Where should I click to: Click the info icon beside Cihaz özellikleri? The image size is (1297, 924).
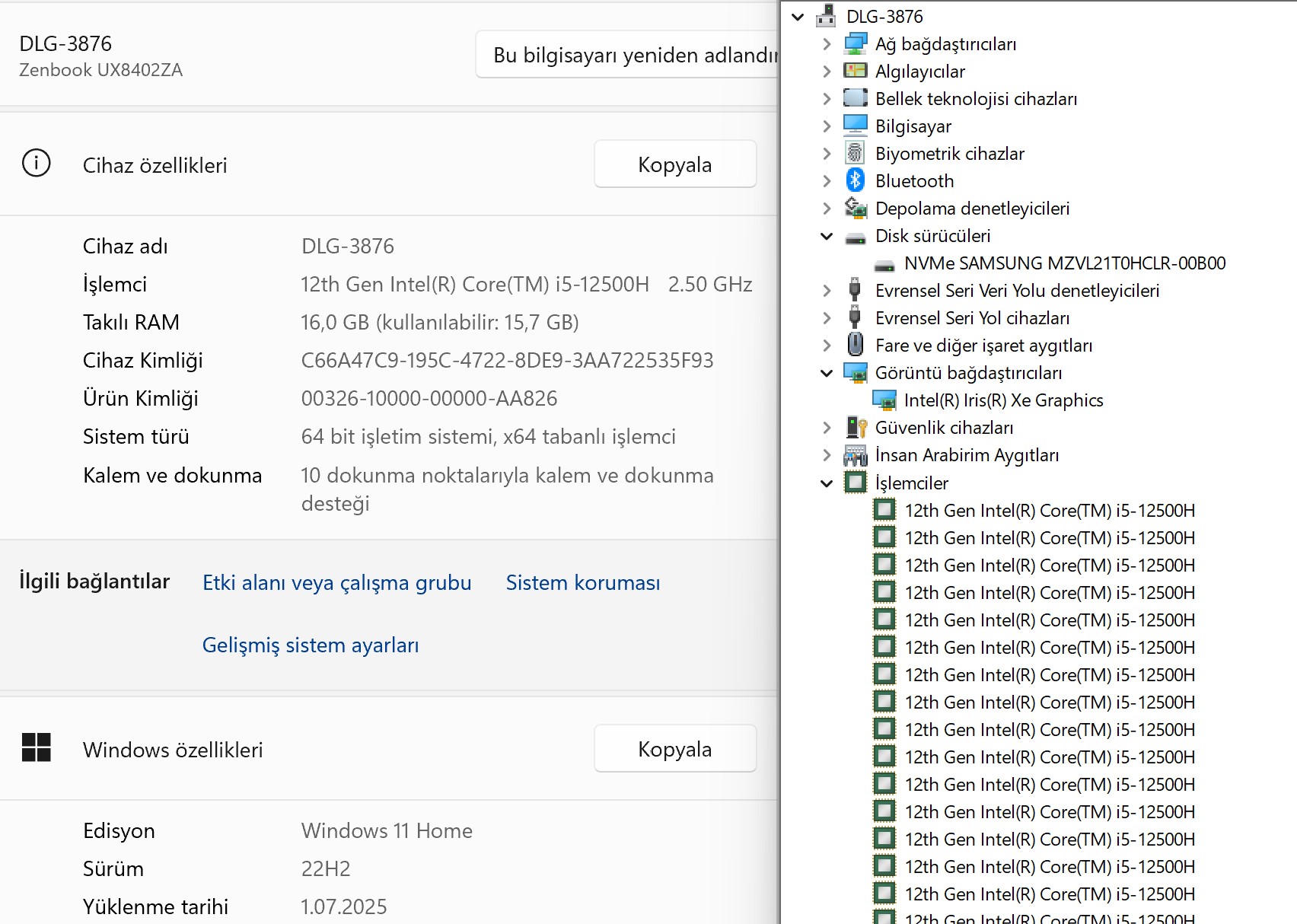coord(37,164)
